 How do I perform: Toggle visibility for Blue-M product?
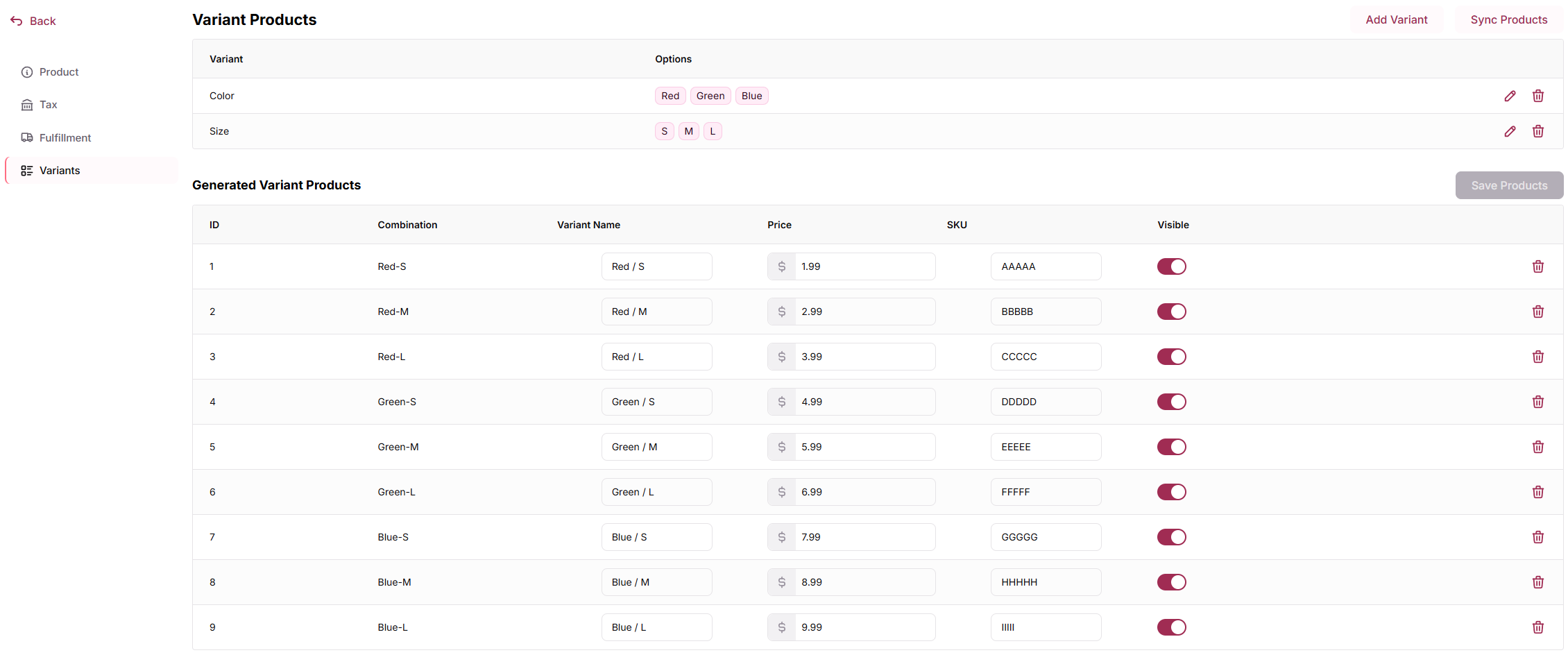(1171, 582)
